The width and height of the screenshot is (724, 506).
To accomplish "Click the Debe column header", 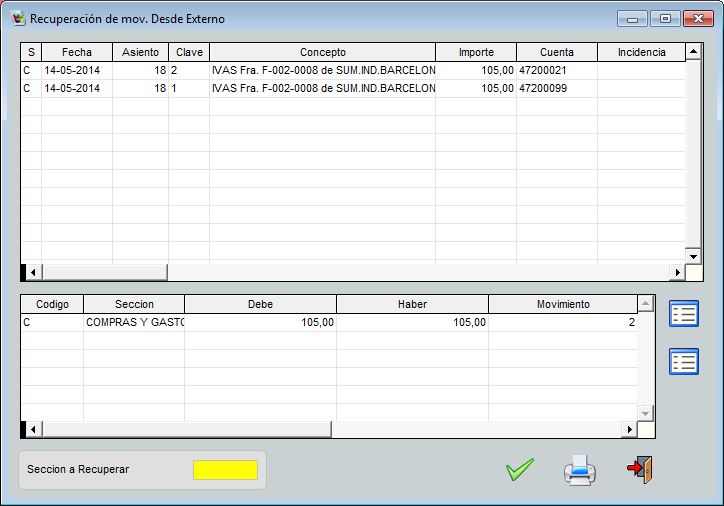I will click(x=260, y=304).
